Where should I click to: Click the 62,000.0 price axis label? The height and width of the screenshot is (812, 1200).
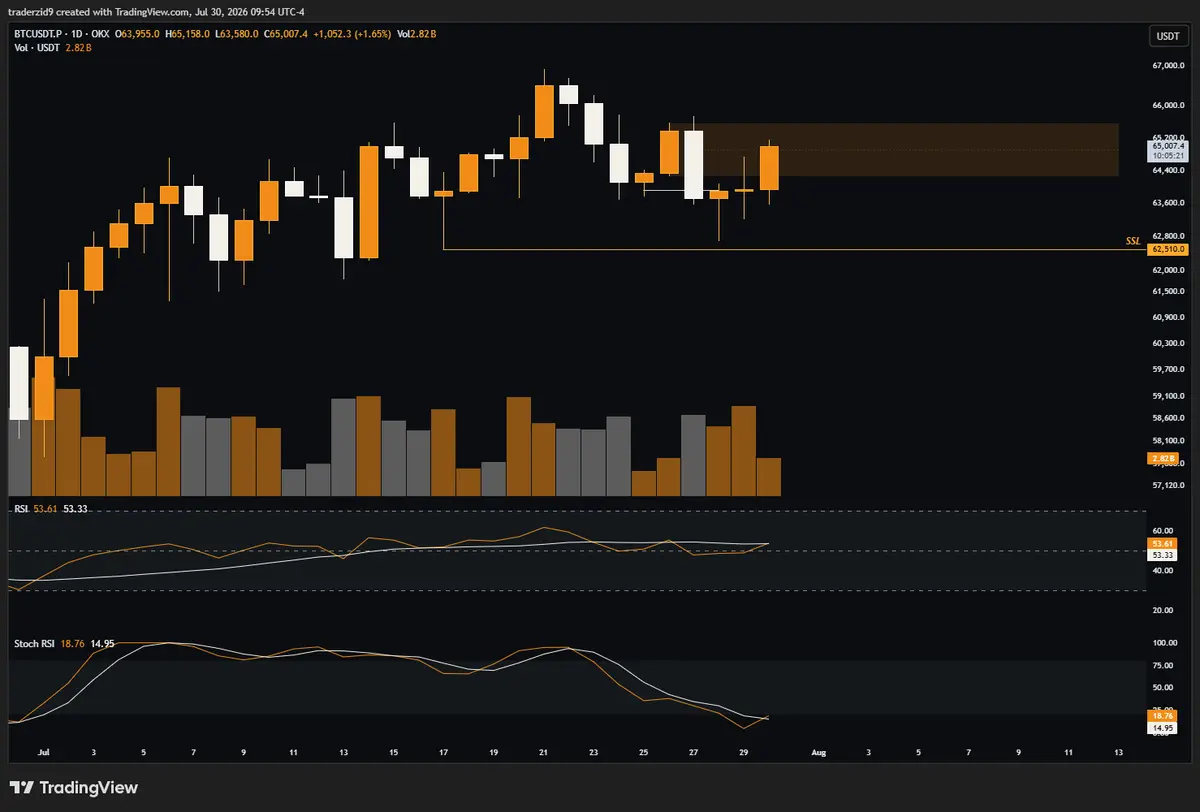[x=1167, y=270]
